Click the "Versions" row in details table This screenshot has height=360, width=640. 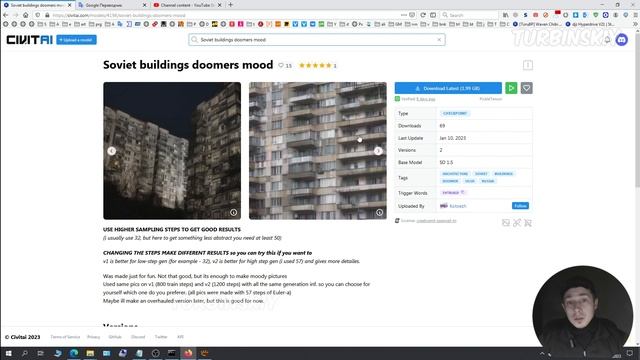coord(464,150)
